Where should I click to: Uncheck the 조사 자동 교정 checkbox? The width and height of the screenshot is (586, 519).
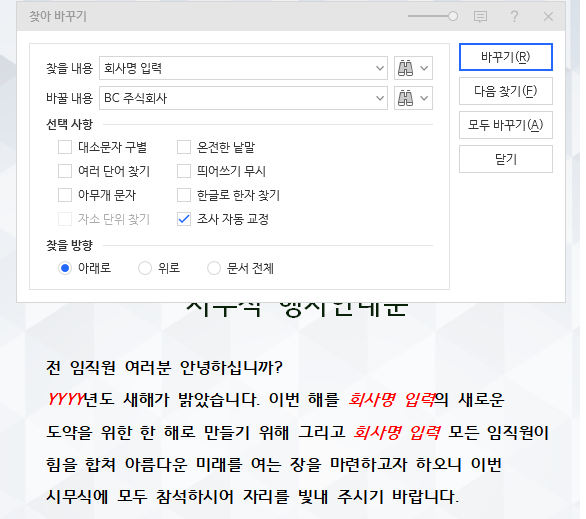(184, 219)
